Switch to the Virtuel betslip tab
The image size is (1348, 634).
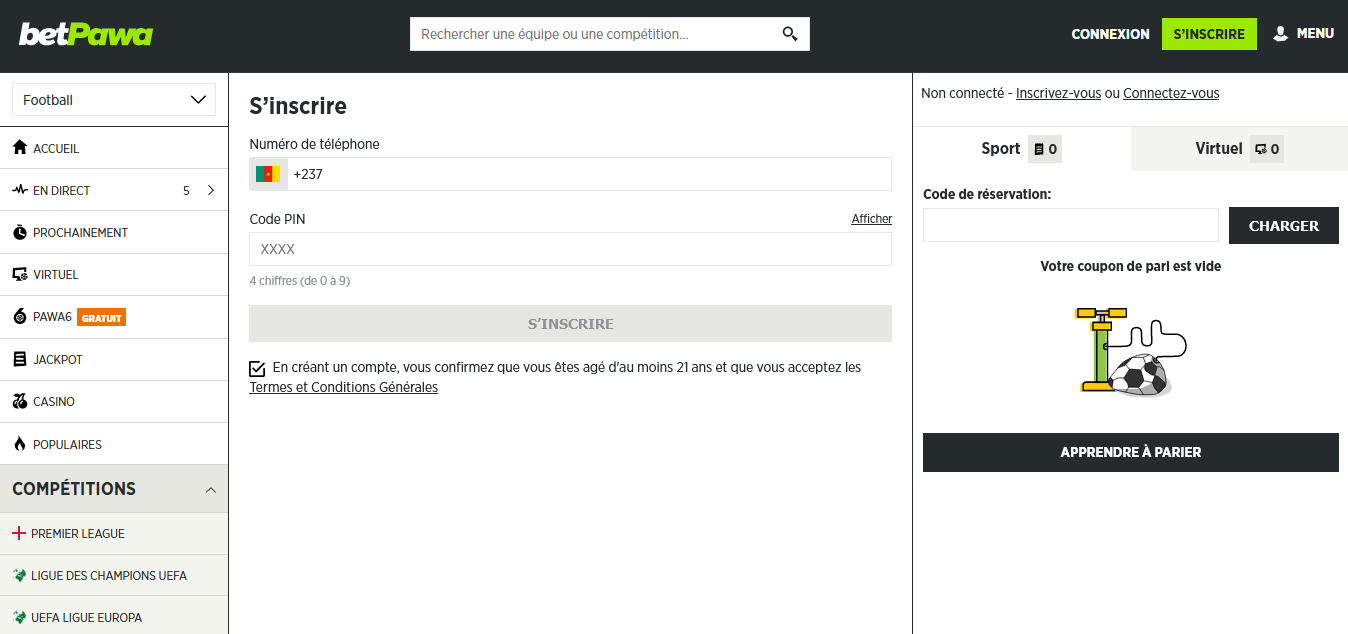click(x=1239, y=148)
